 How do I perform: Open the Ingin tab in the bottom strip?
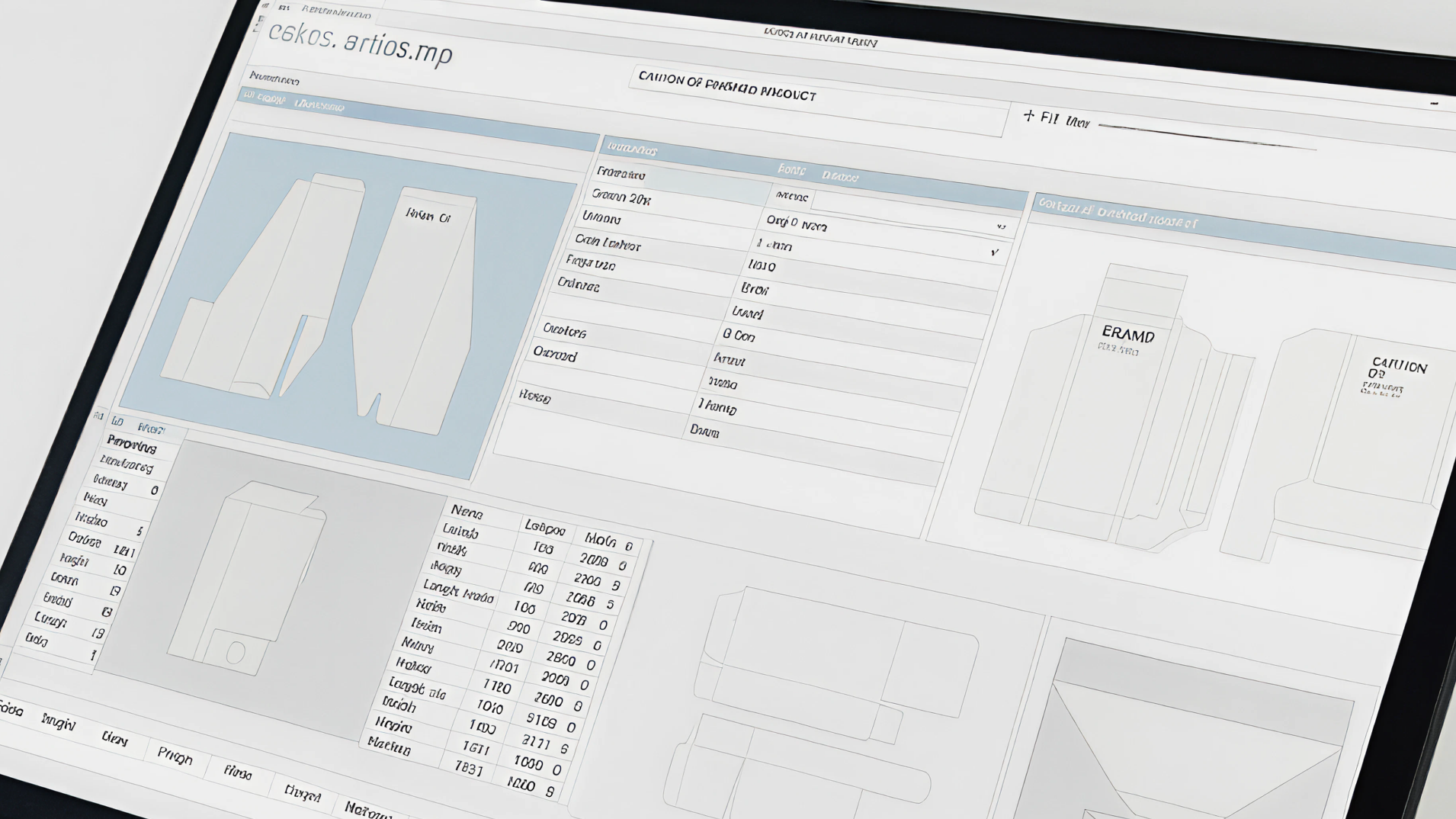click(x=59, y=721)
